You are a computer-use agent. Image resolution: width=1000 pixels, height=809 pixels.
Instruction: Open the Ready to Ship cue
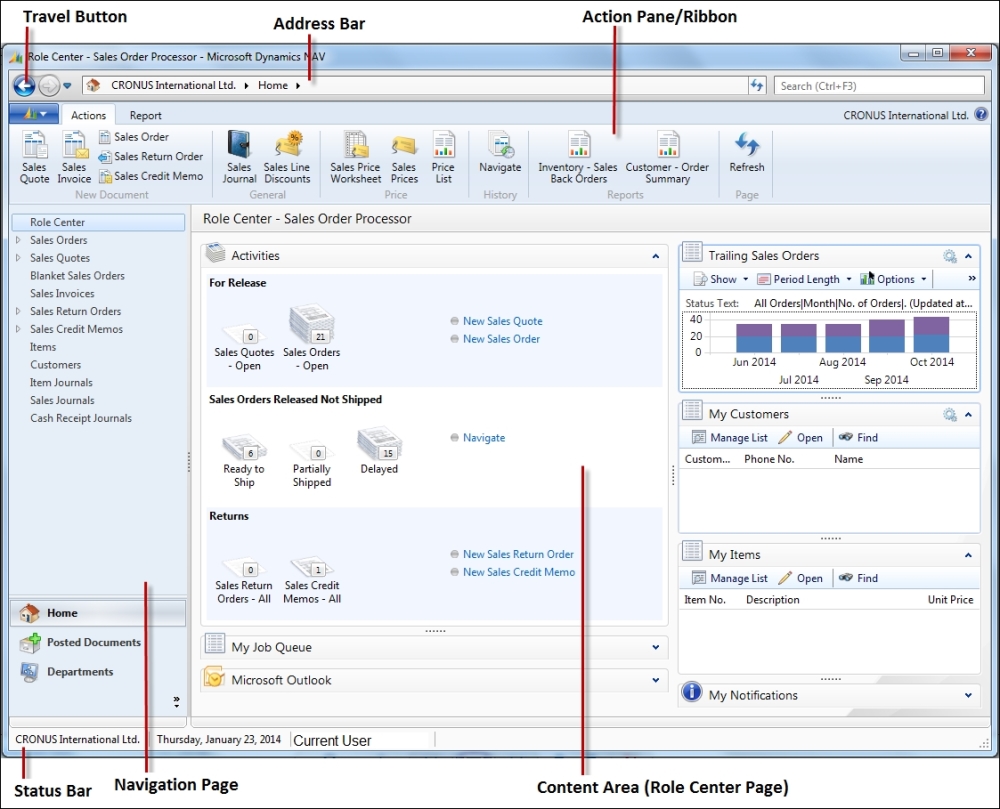point(244,460)
